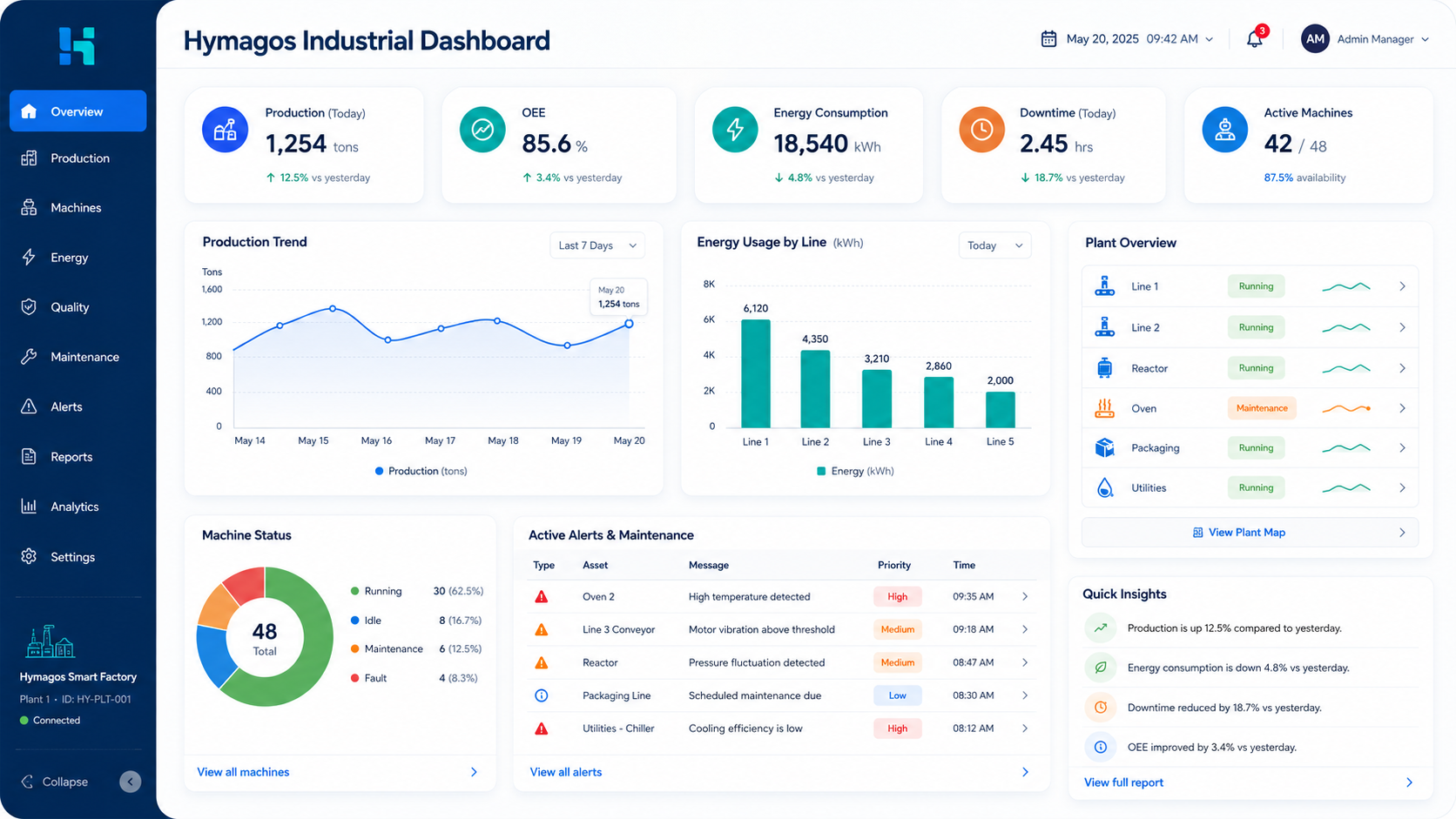Open the Reactor alert row chevron
The image size is (1456, 819).
(x=1025, y=662)
